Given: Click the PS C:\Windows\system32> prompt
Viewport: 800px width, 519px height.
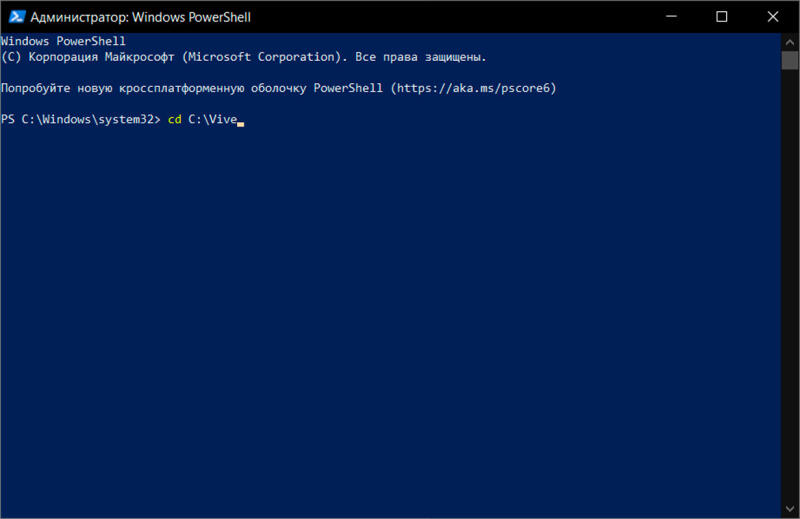Looking at the screenshot, I should 81,119.
